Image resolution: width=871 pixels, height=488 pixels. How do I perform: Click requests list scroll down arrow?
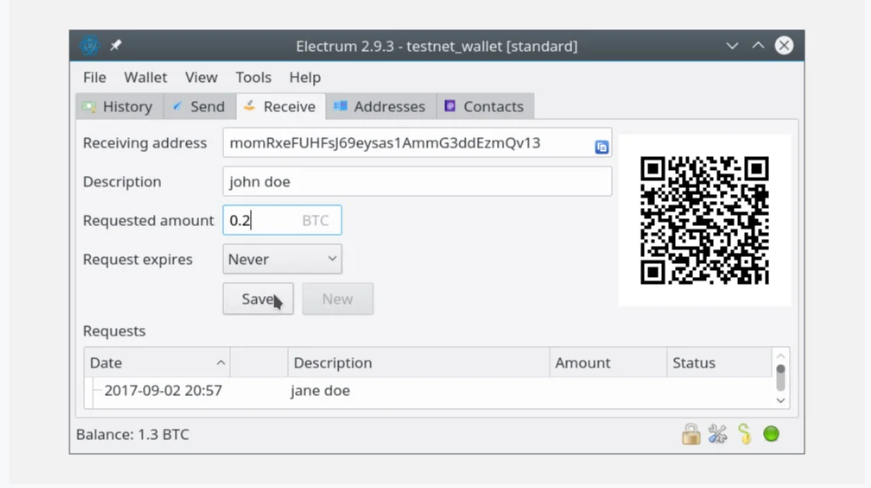780,400
